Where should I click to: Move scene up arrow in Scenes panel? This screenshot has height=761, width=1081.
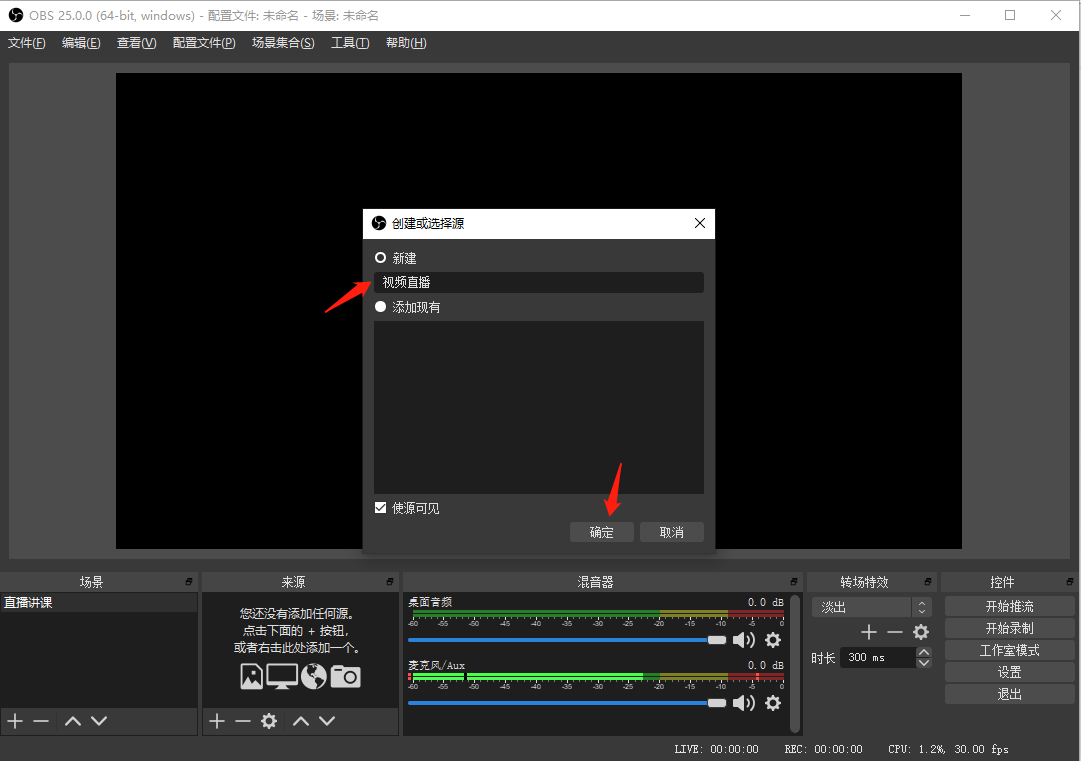[72, 721]
